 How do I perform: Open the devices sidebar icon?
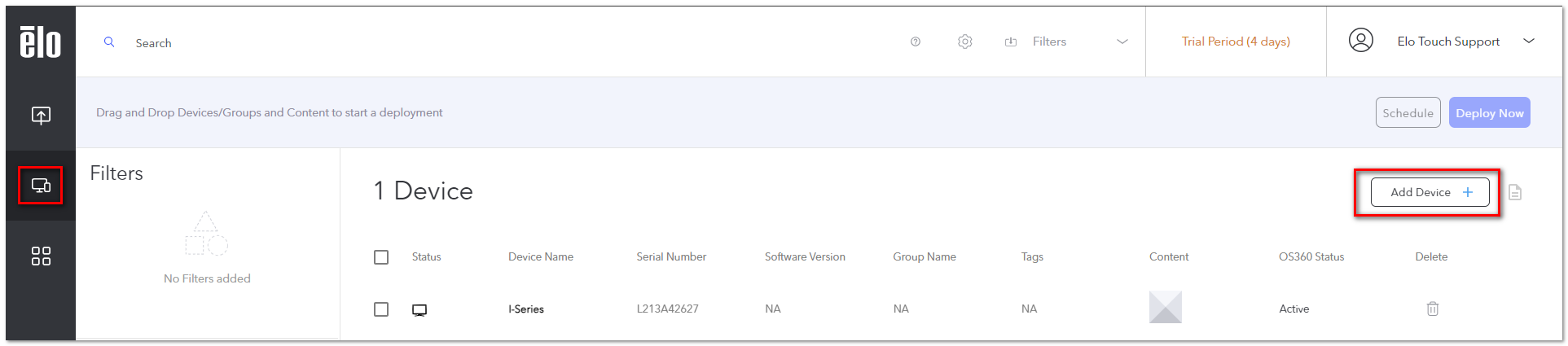tap(41, 186)
